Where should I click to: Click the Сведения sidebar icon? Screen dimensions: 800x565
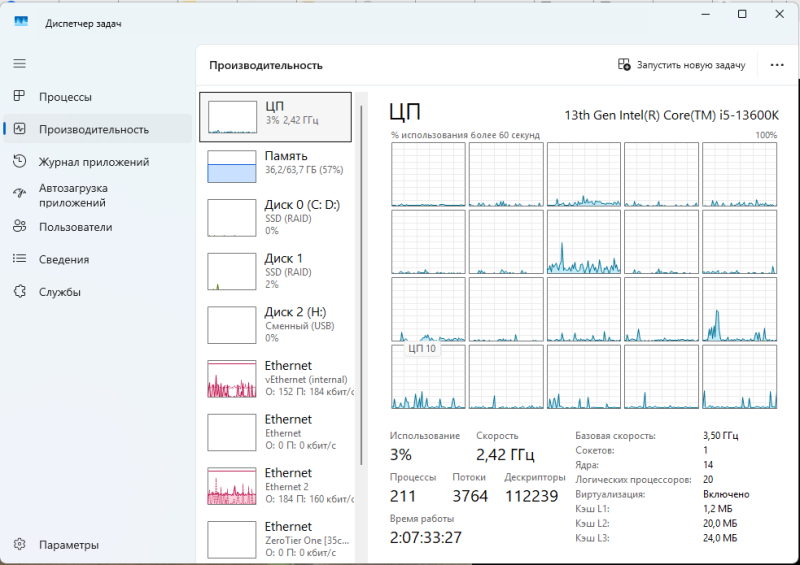19,259
